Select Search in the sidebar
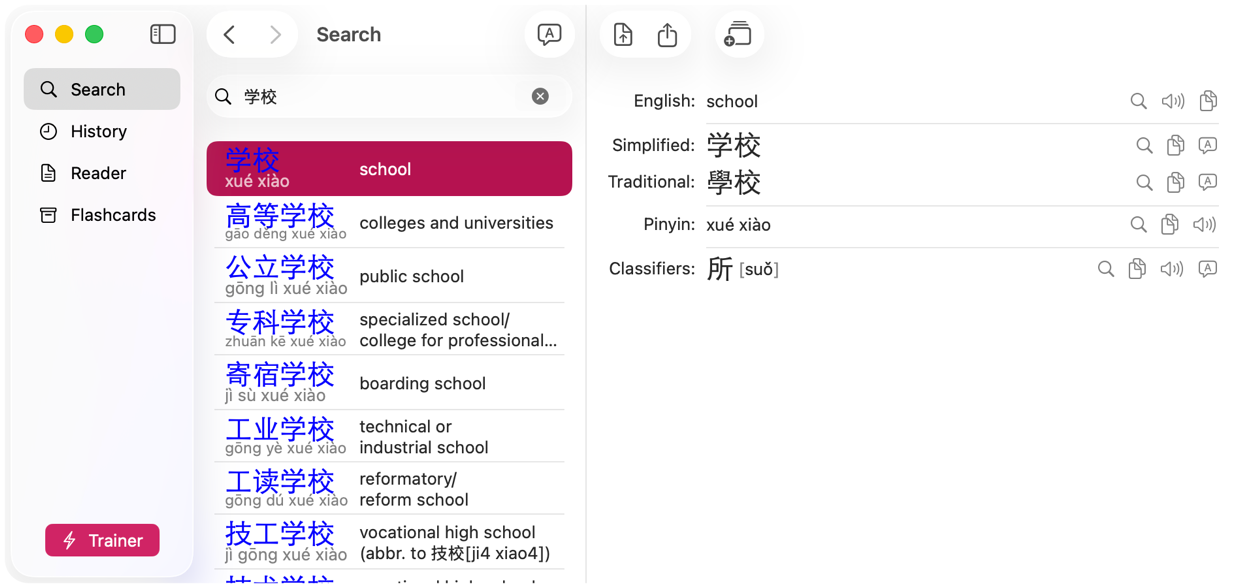1240x588 pixels. click(x=102, y=89)
